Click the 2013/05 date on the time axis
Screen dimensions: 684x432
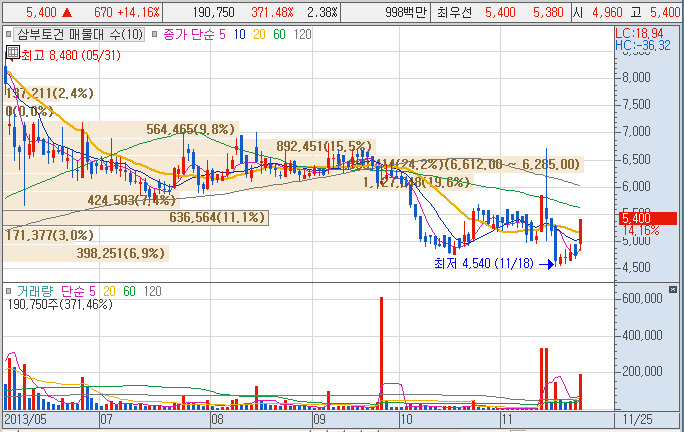click(25, 419)
